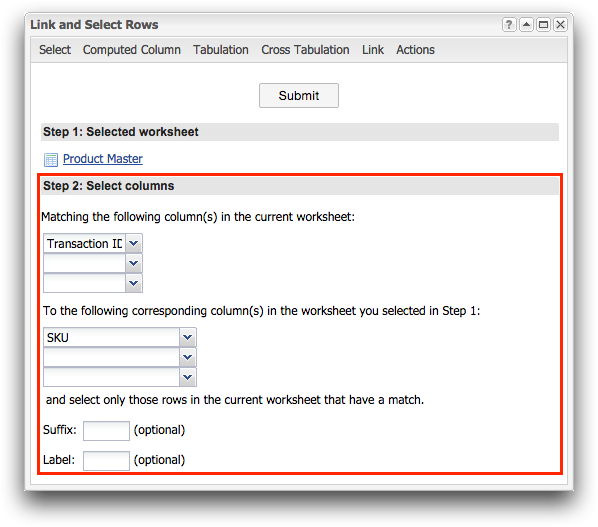The width and height of the screenshot is (598, 527).
Task: Open the Actions menu
Action: 415,50
